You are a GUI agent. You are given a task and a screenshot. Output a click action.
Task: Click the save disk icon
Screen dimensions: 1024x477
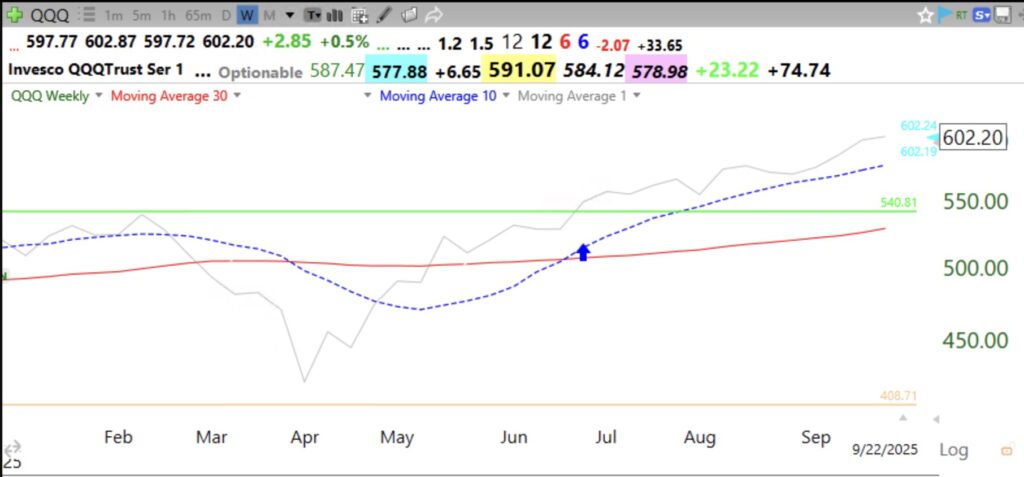(x=1002, y=15)
